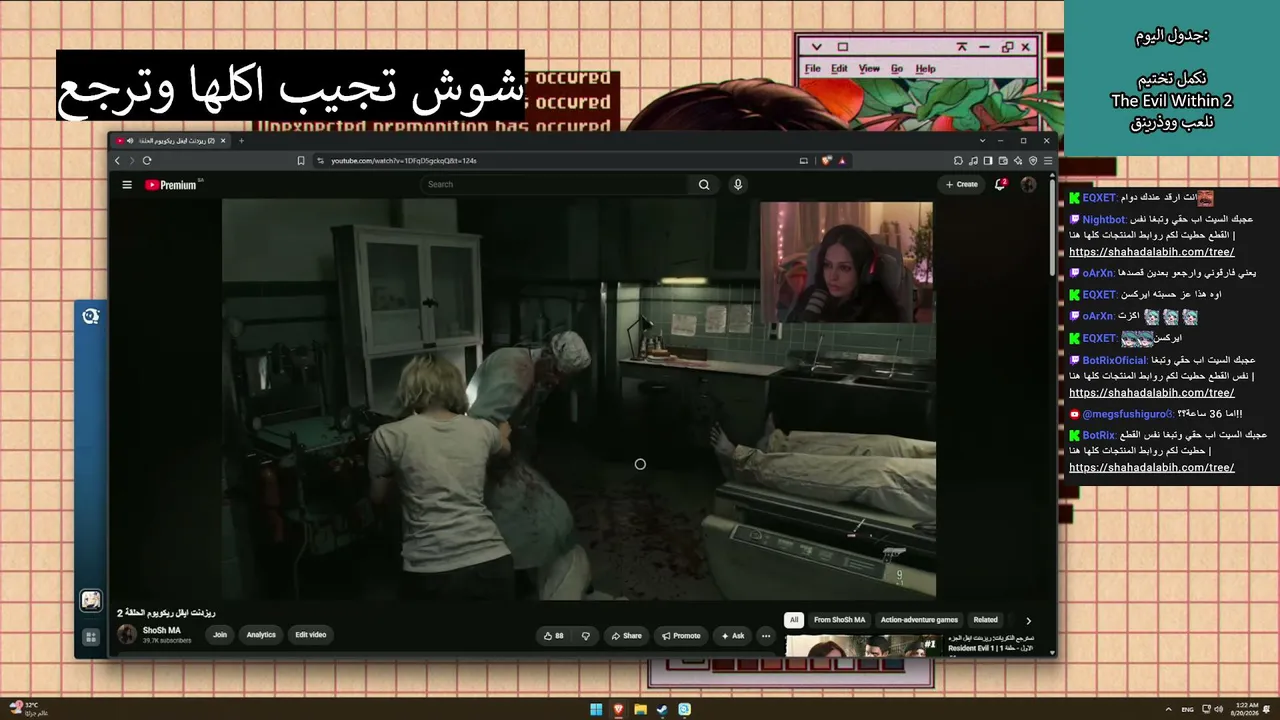Click the video player to pause
The width and height of the screenshot is (1280, 720).
[x=578, y=400]
